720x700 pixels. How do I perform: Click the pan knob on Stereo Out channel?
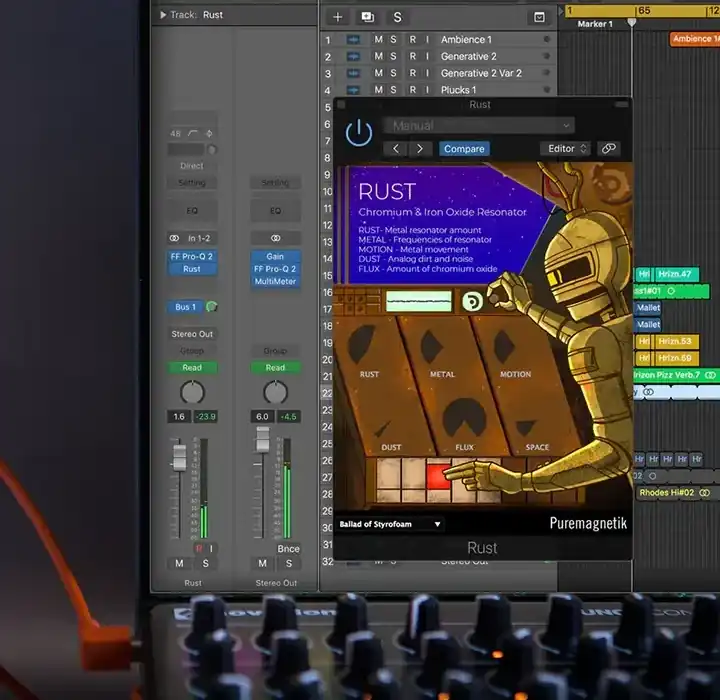[x=275, y=392]
